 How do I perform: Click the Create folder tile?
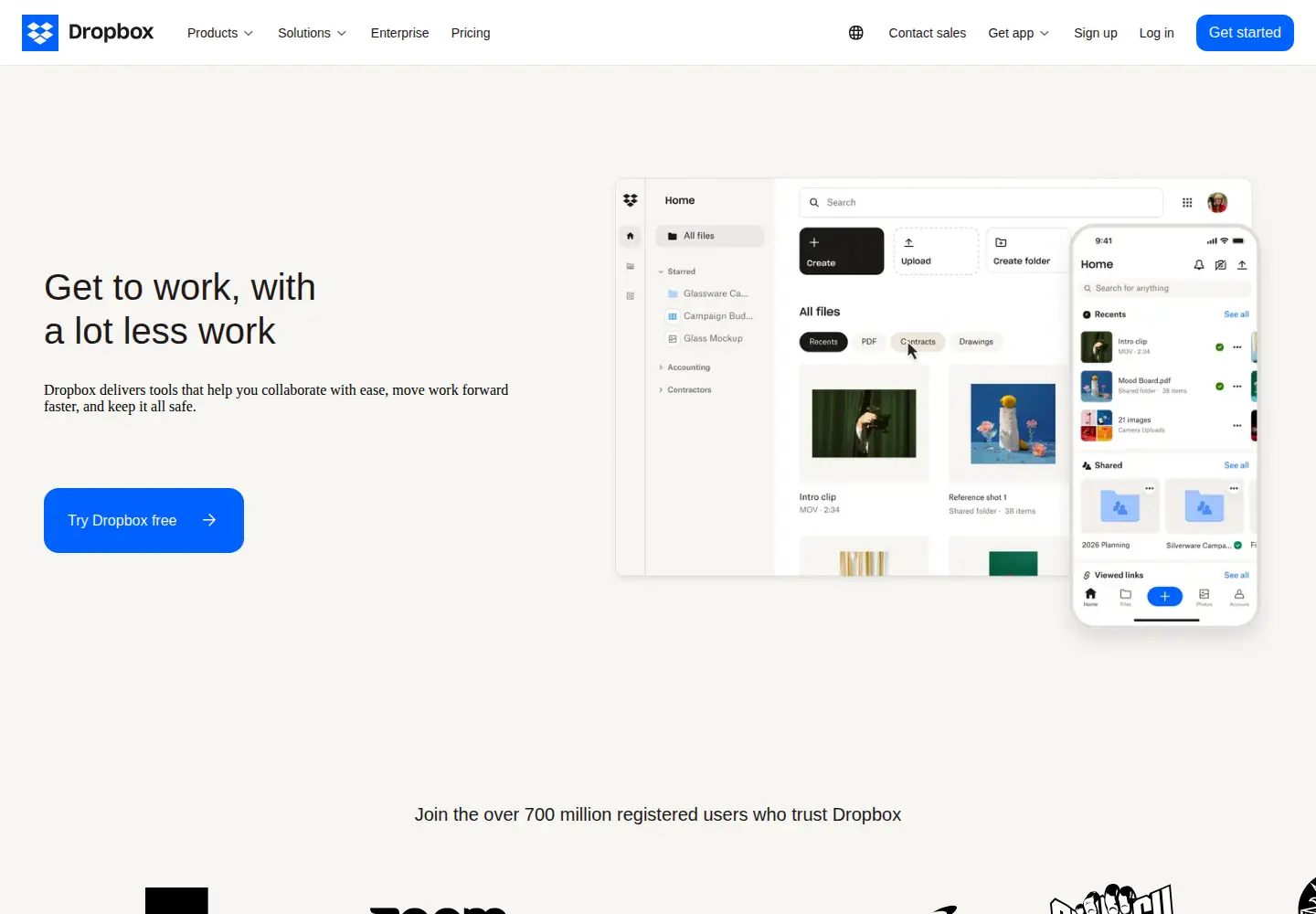1027,251
